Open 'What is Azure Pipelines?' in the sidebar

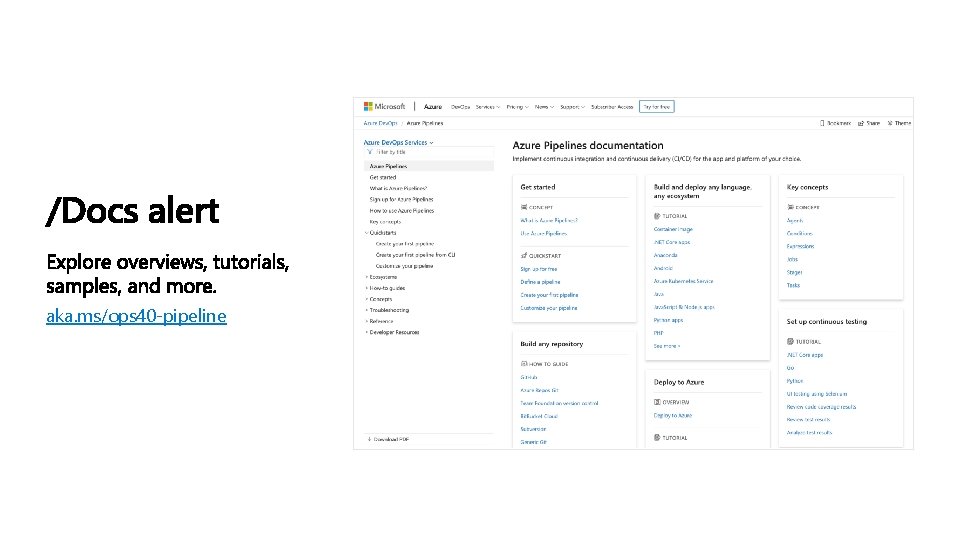[398, 188]
